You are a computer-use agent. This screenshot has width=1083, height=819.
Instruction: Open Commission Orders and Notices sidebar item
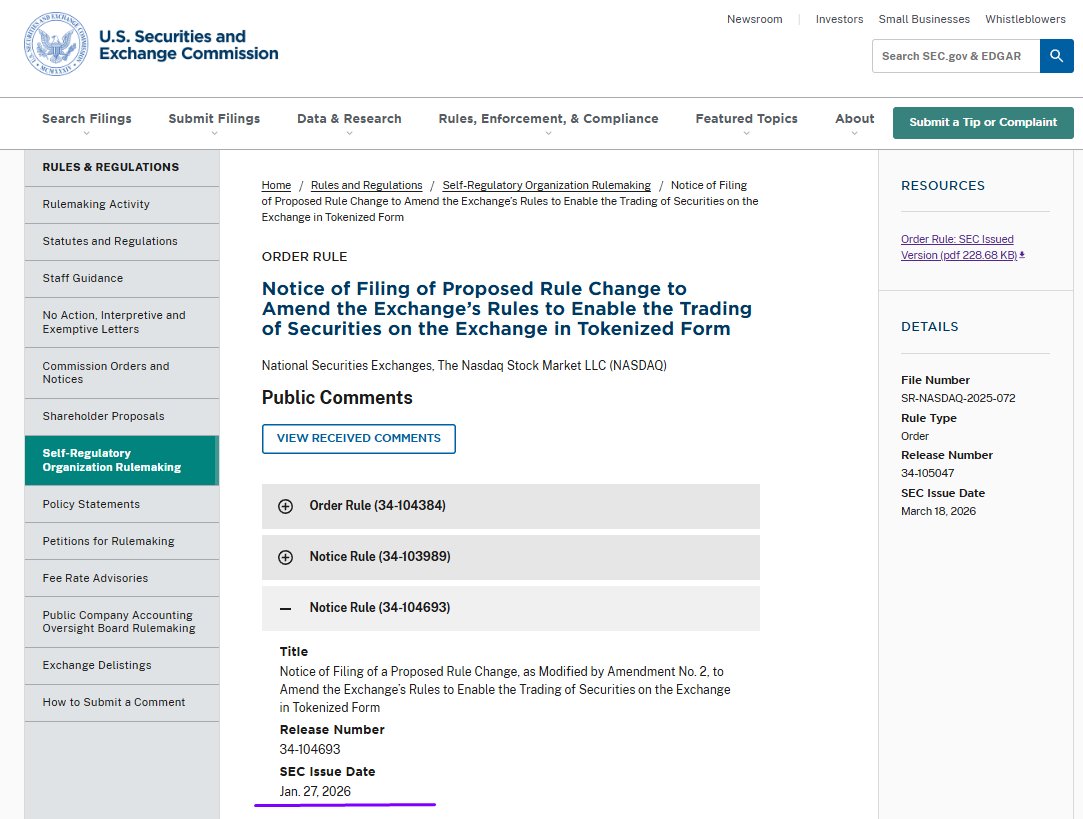[122, 373]
